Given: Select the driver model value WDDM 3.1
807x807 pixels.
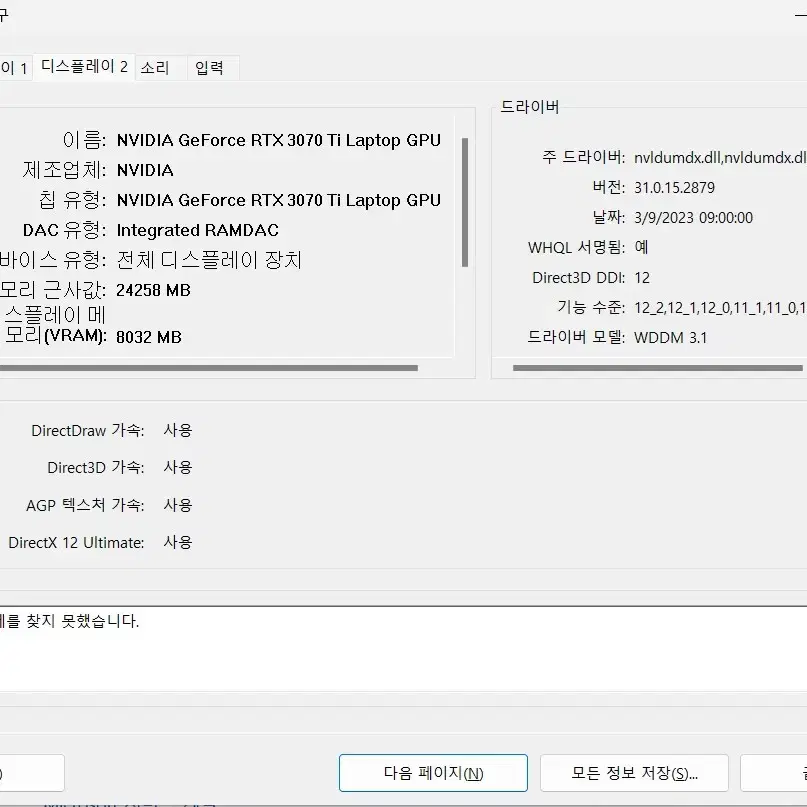Looking at the screenshot, I should 671,338.
